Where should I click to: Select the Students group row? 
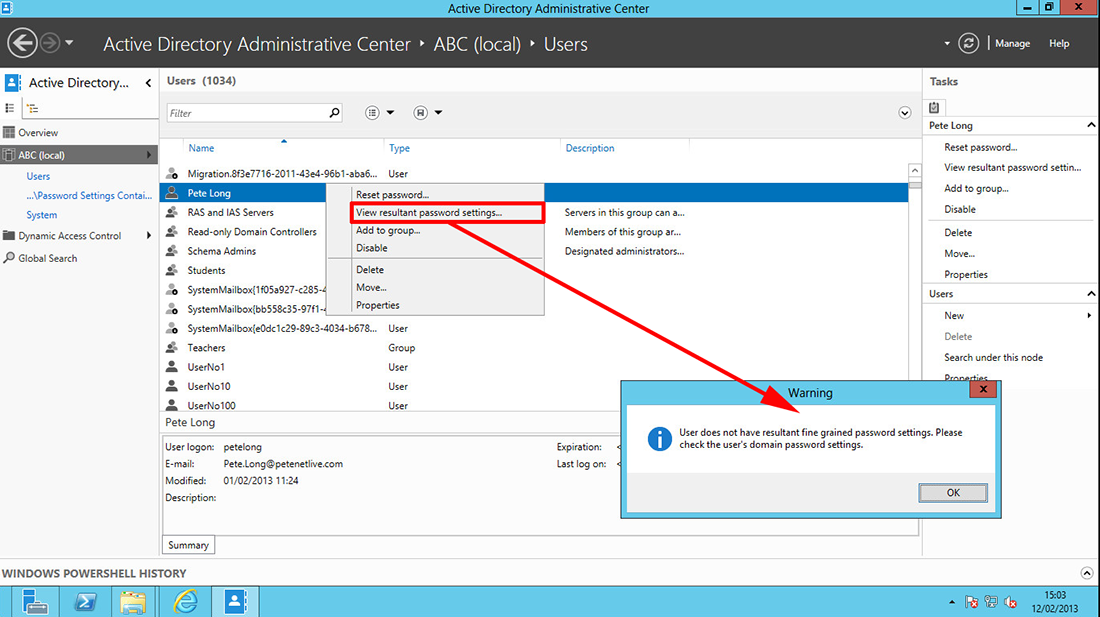click(206, 271)
